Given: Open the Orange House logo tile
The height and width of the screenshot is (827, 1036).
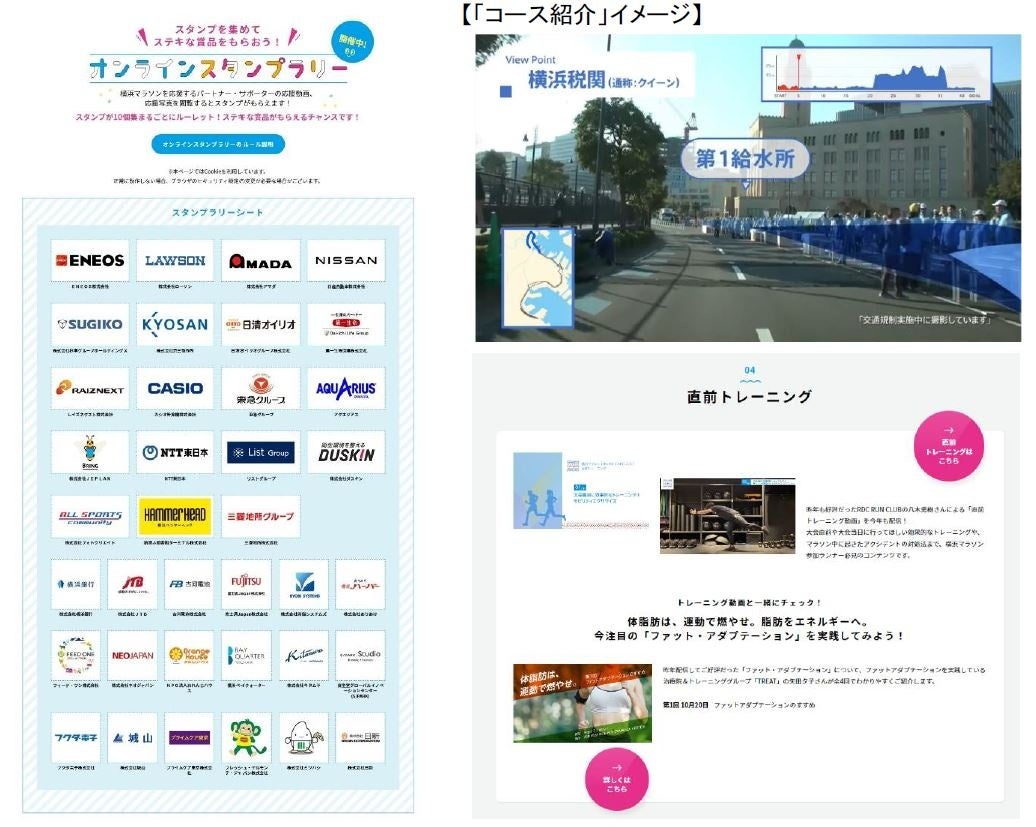Looking at the screenshot, I should (190, 655).
